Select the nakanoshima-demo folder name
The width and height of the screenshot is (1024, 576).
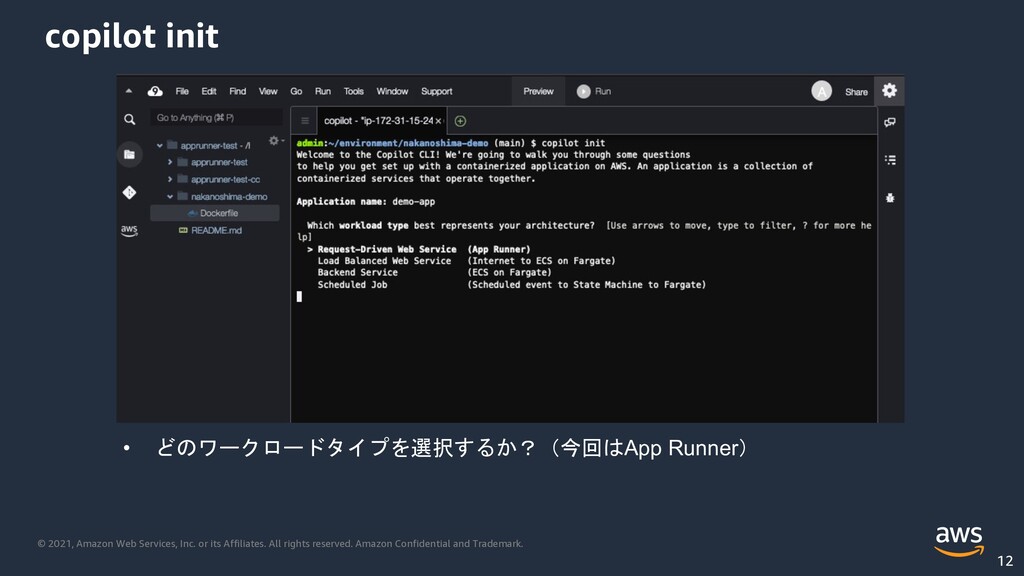(229, 197)
